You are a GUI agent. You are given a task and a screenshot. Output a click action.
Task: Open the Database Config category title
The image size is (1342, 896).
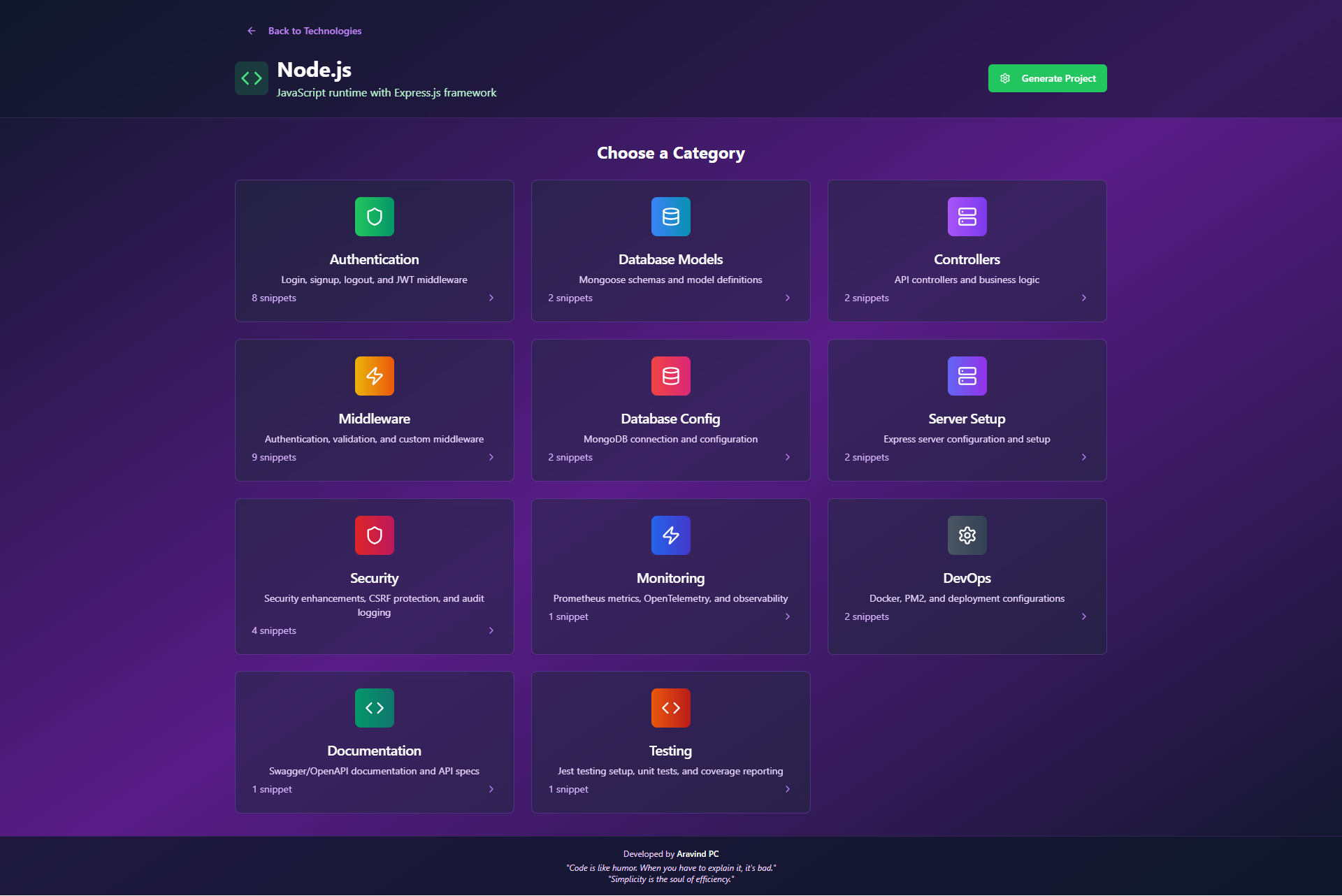[x=671, y=419]
